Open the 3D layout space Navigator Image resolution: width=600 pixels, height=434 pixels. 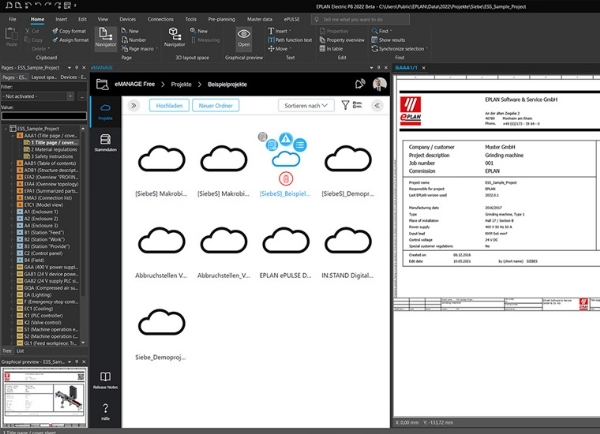[174, 38]
